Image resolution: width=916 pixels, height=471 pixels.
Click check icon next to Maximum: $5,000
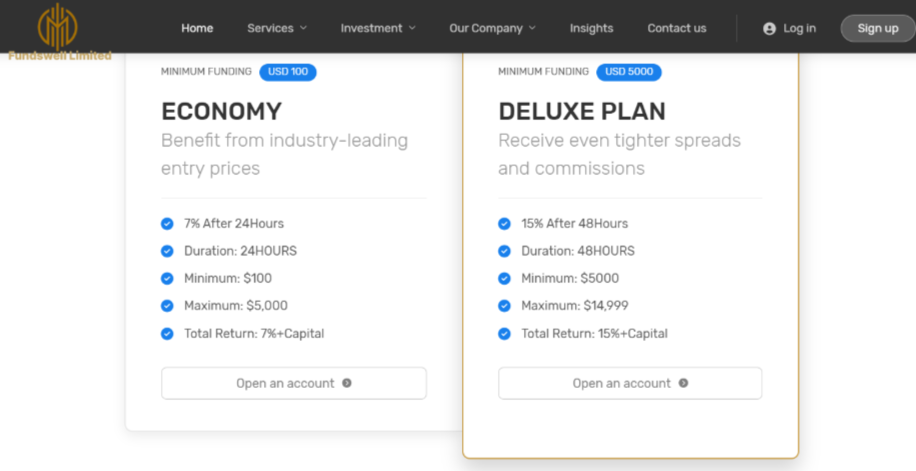tap(167, 306)
